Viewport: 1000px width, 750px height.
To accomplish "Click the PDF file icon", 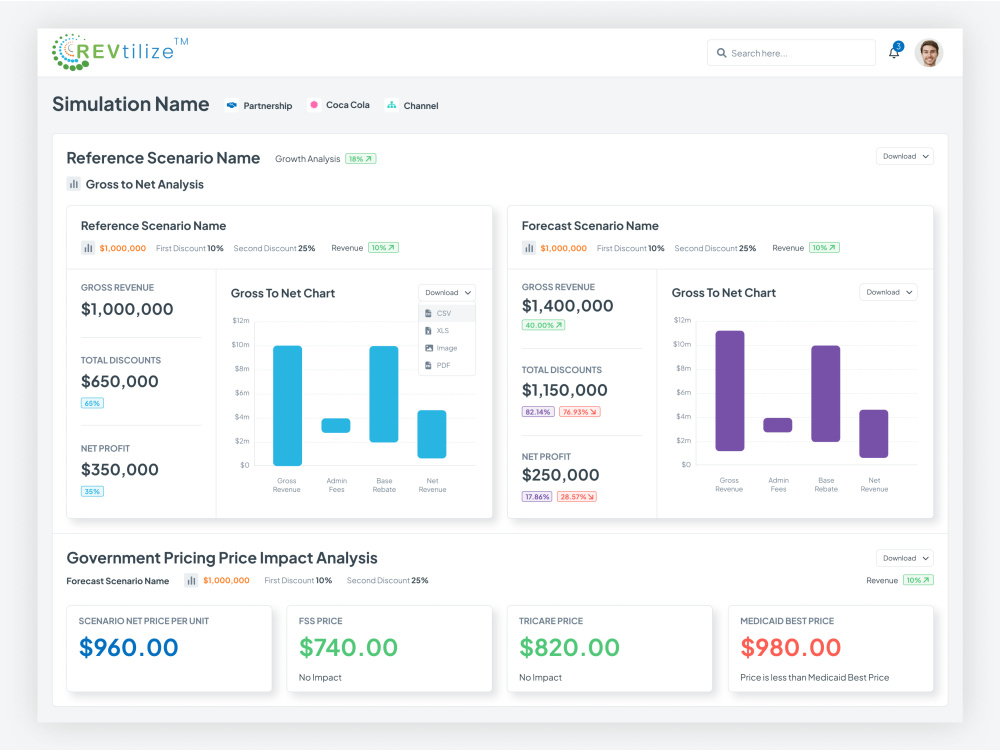I will point(428,365).
